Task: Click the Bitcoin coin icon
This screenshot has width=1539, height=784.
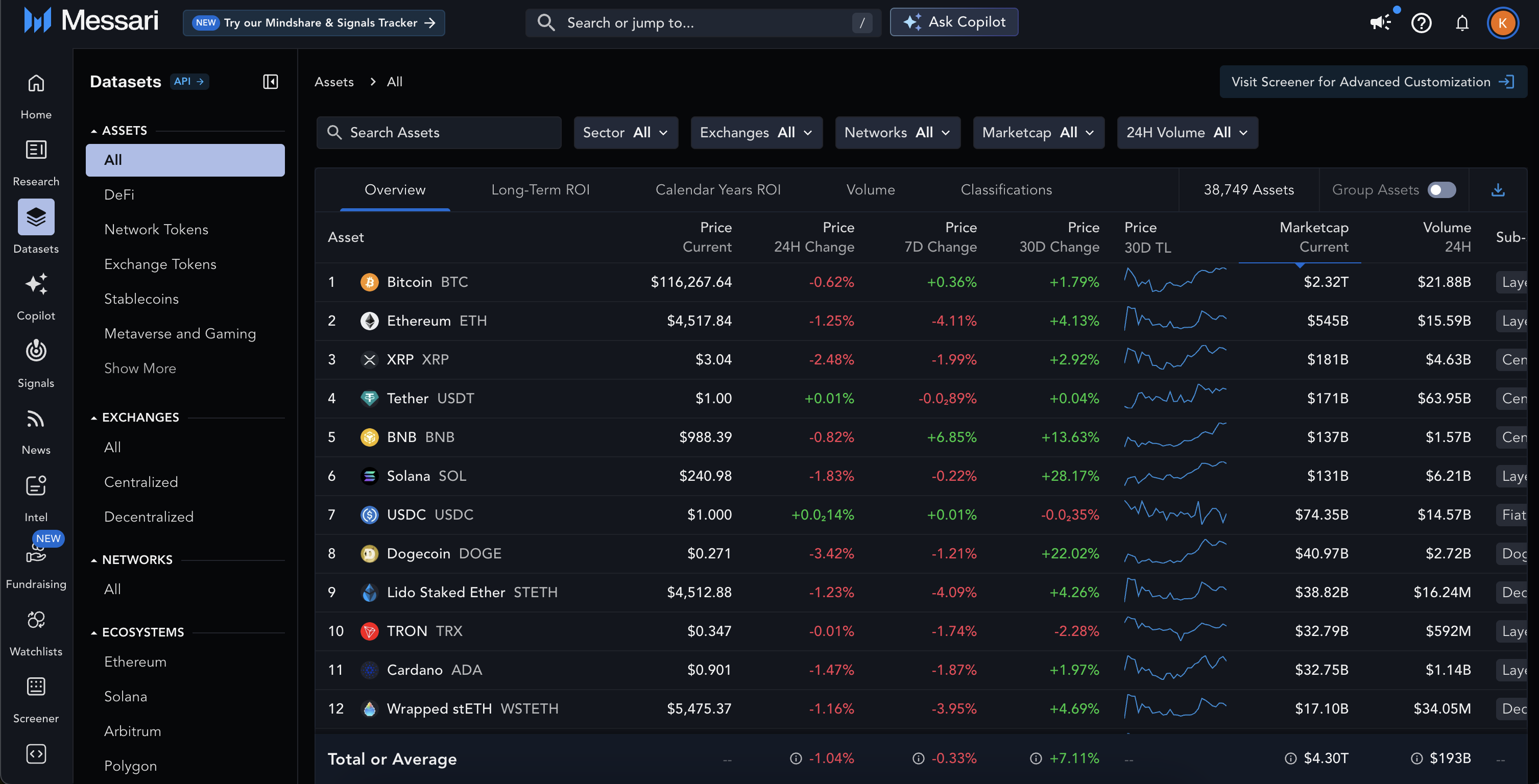Action: pos(370,282)
